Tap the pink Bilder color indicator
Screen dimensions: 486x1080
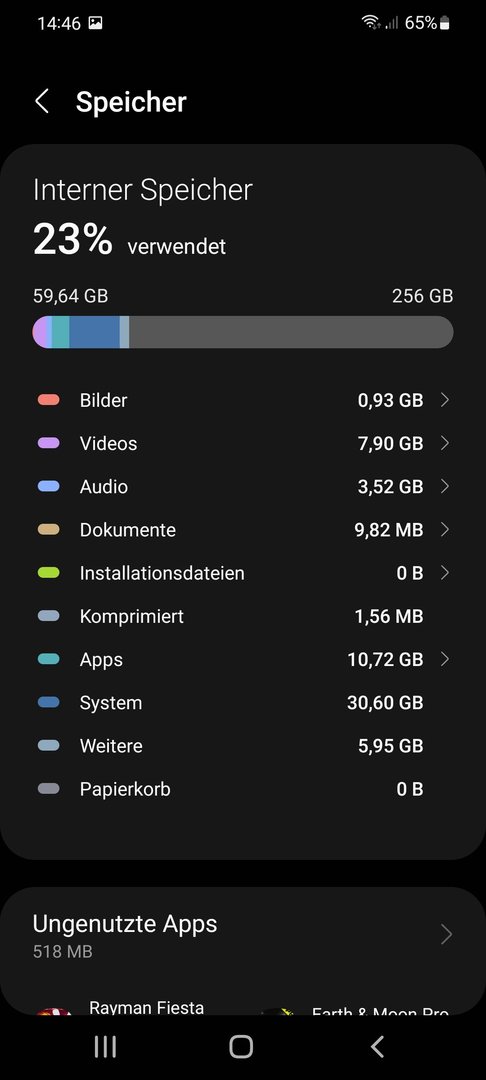(48, 400)
